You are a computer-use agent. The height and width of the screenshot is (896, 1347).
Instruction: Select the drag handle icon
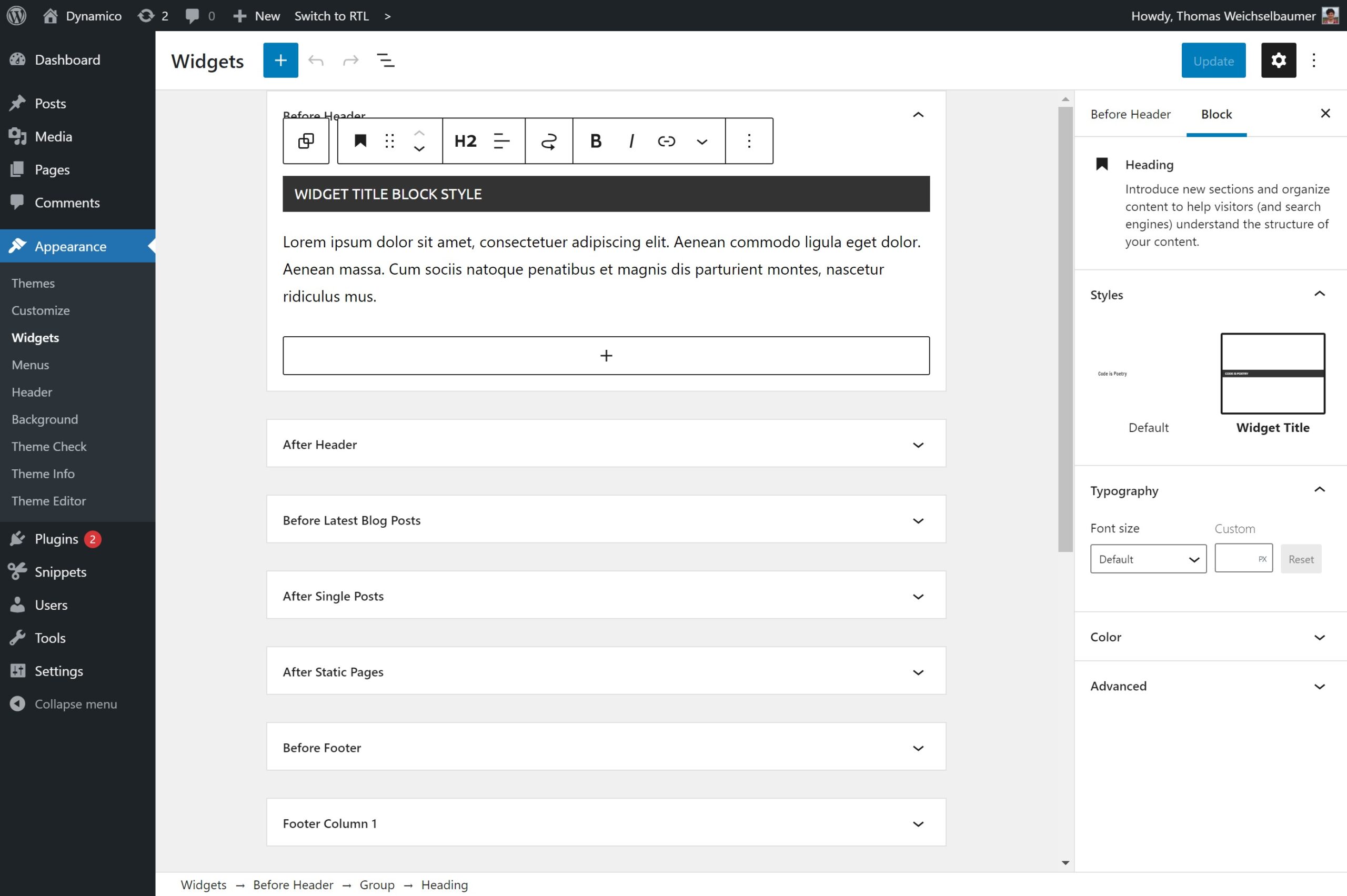[x=391, y=141]
